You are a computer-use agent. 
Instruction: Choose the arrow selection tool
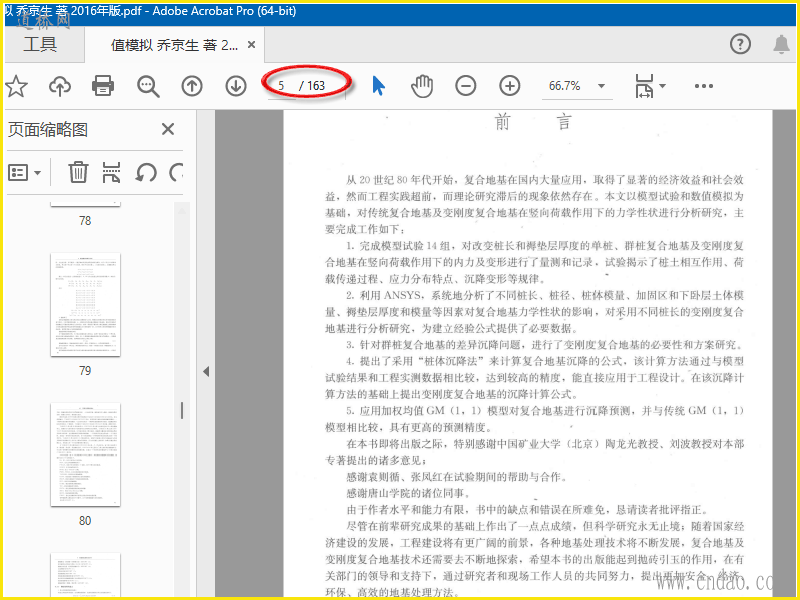[x=378, y=86]
